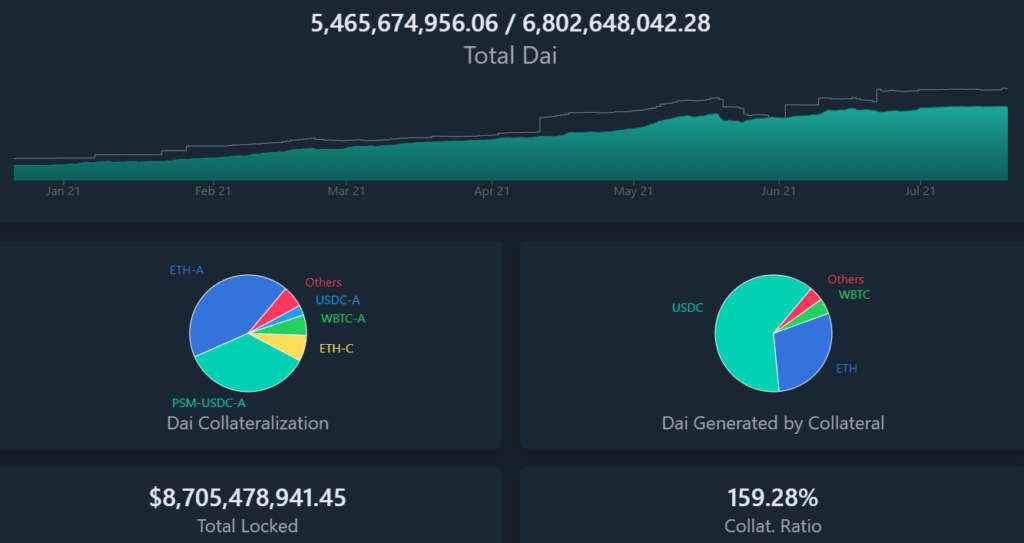Click the Total Dai heading
The width and height of the screenshot is (1024, 543).
[510, 56]
